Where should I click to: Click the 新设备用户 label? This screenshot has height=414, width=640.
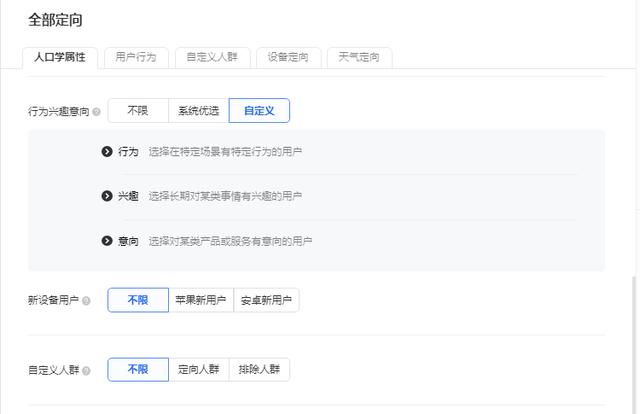(x=53, y=300)
